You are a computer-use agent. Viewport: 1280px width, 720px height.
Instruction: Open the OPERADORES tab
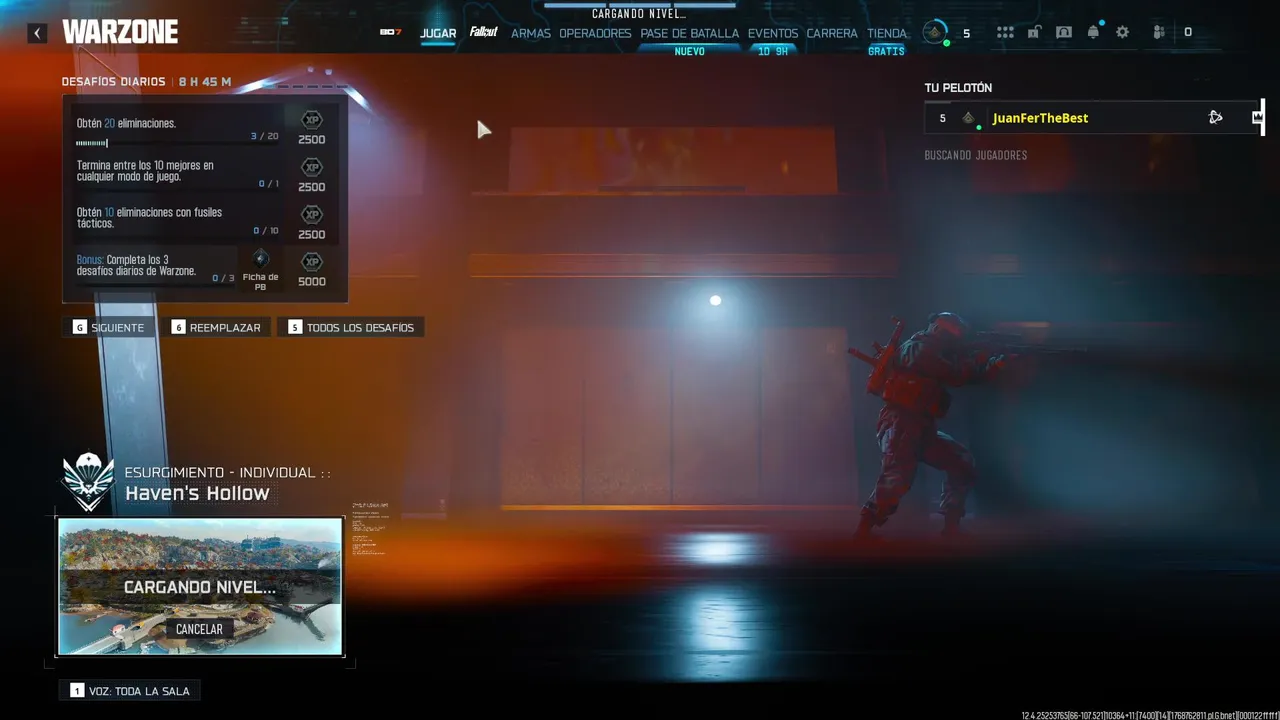pyautogui.click(x=595, y=33)
